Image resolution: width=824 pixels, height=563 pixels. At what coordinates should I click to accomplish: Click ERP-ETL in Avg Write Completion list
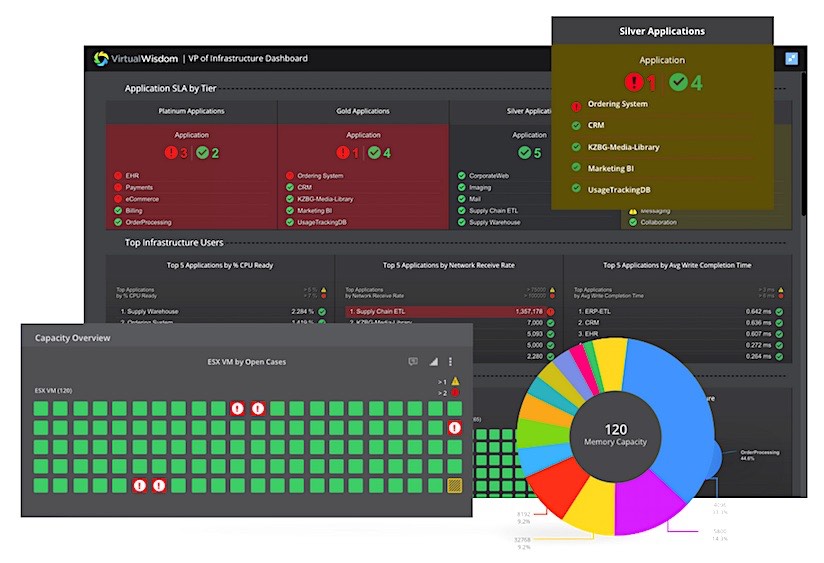click(601, 311)
